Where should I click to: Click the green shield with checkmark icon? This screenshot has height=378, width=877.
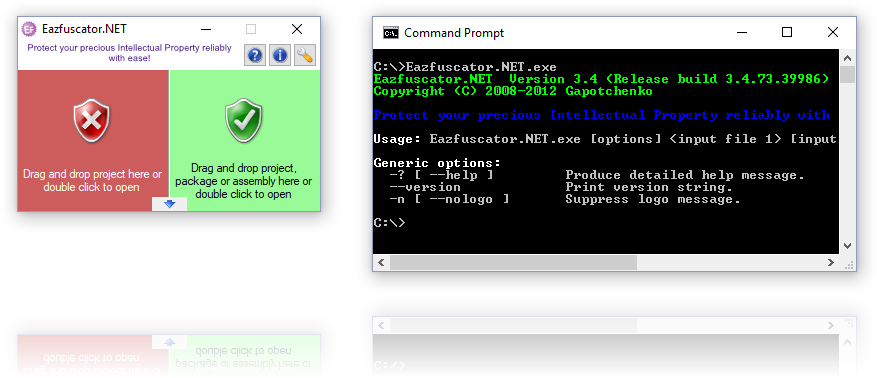[243, 120]
